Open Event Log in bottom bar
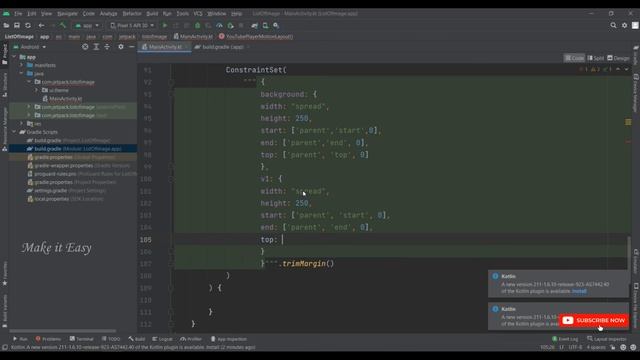 [x=565, y=339]
